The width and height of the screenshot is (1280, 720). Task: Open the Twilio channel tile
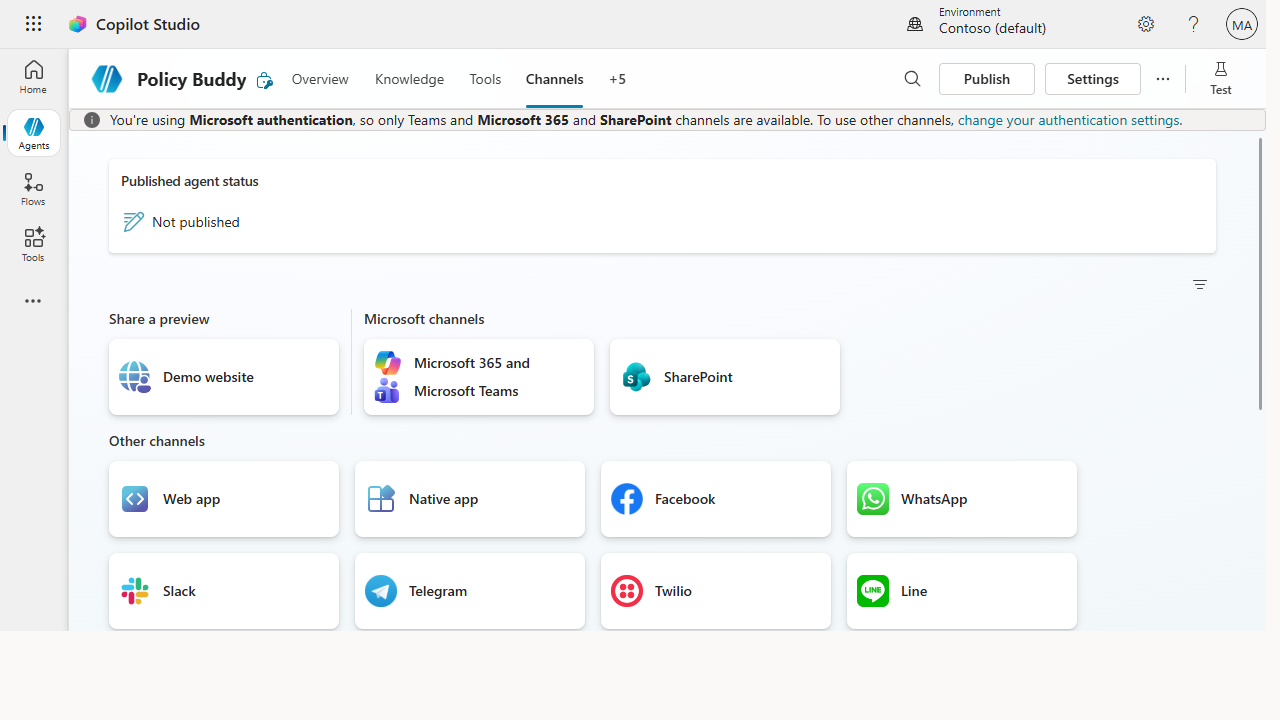pyautogui.click(x=716, y=591)
